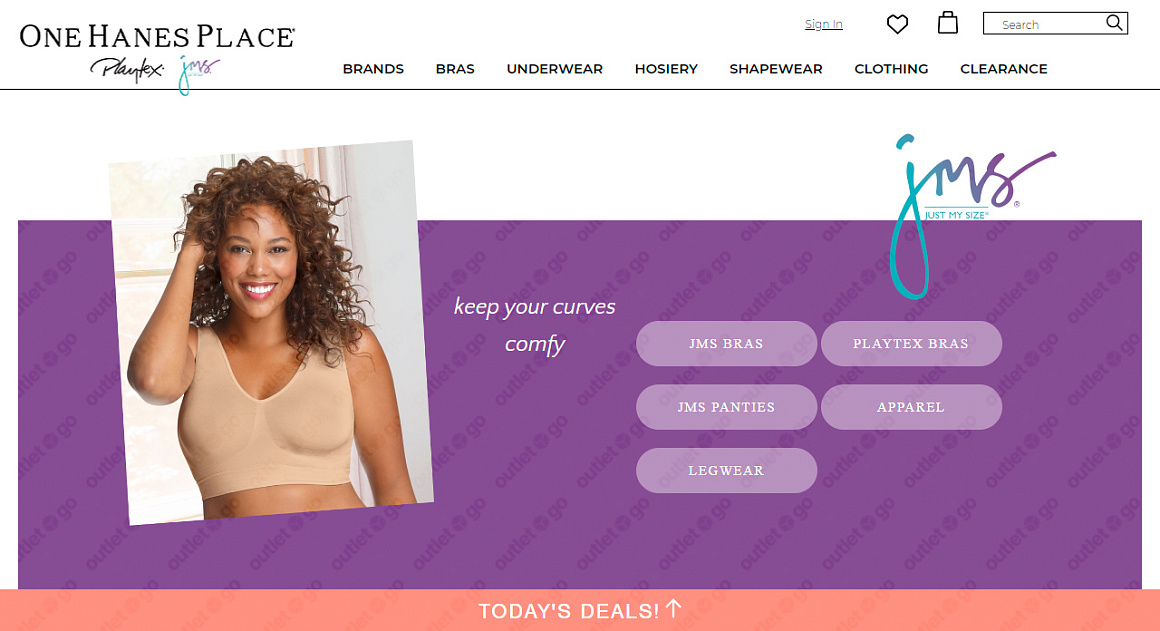Click the model photo in the banner
This screenshot has height=631, width=1160.
[271, 332]
